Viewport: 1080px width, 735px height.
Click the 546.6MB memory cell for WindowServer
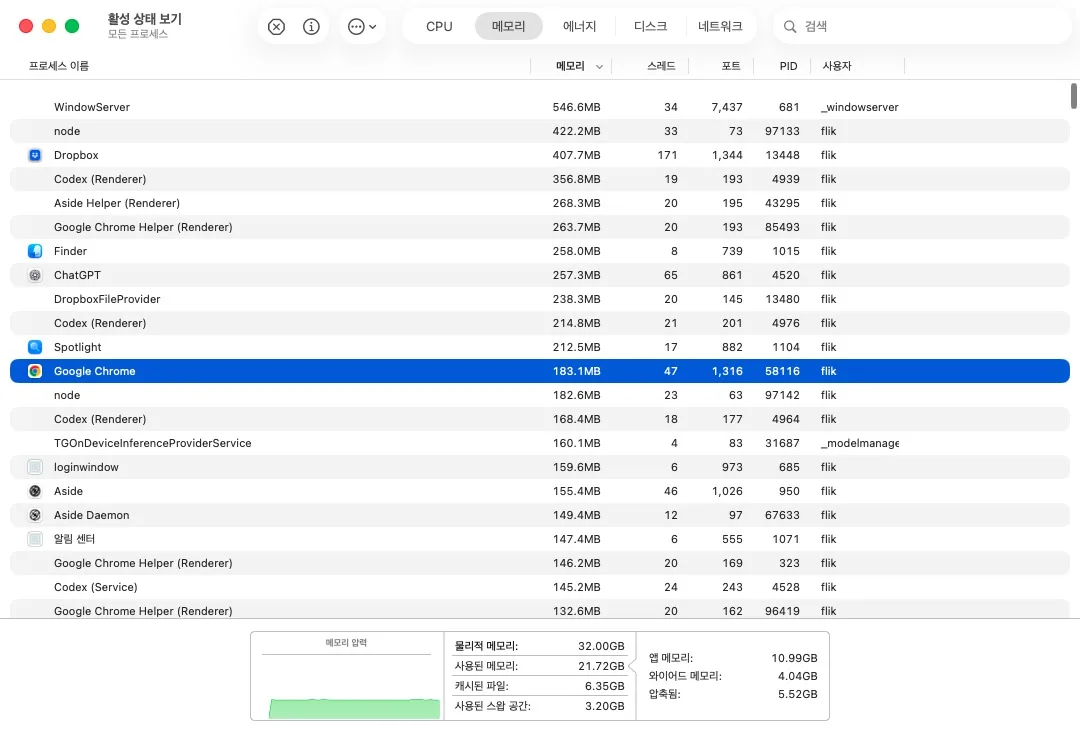[577, 107]
